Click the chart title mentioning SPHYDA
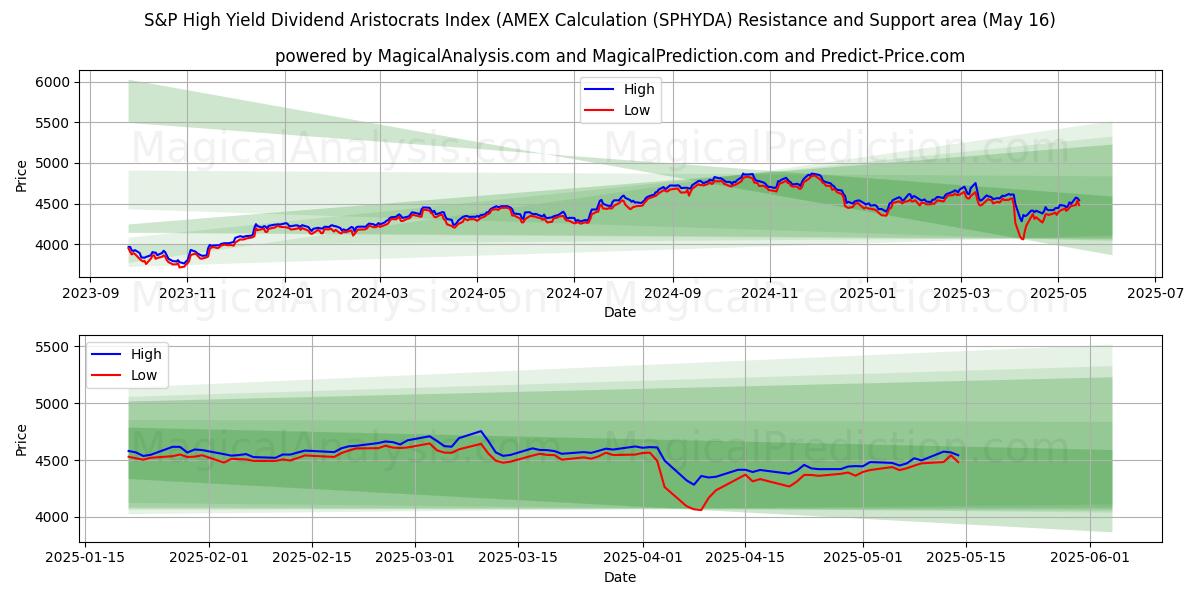Screen dimensions: 1200x600 tap(600, 20)
